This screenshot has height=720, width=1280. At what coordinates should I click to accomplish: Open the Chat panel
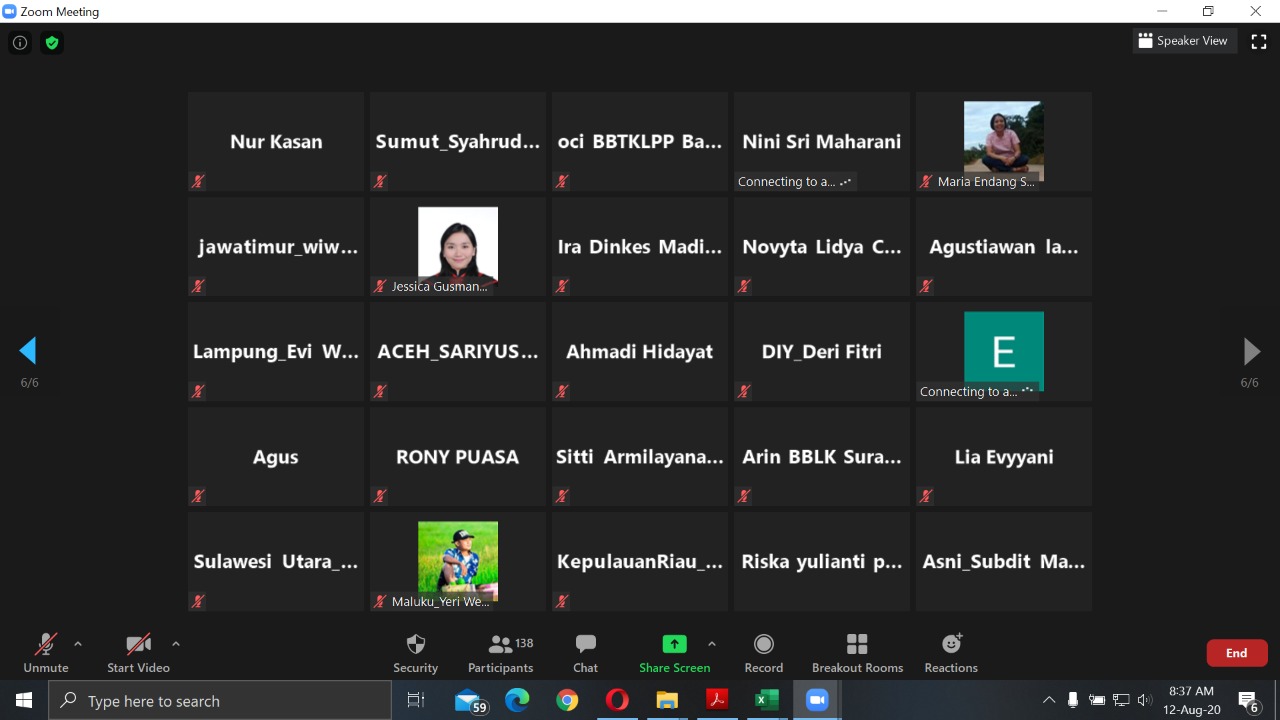point(586,653)
